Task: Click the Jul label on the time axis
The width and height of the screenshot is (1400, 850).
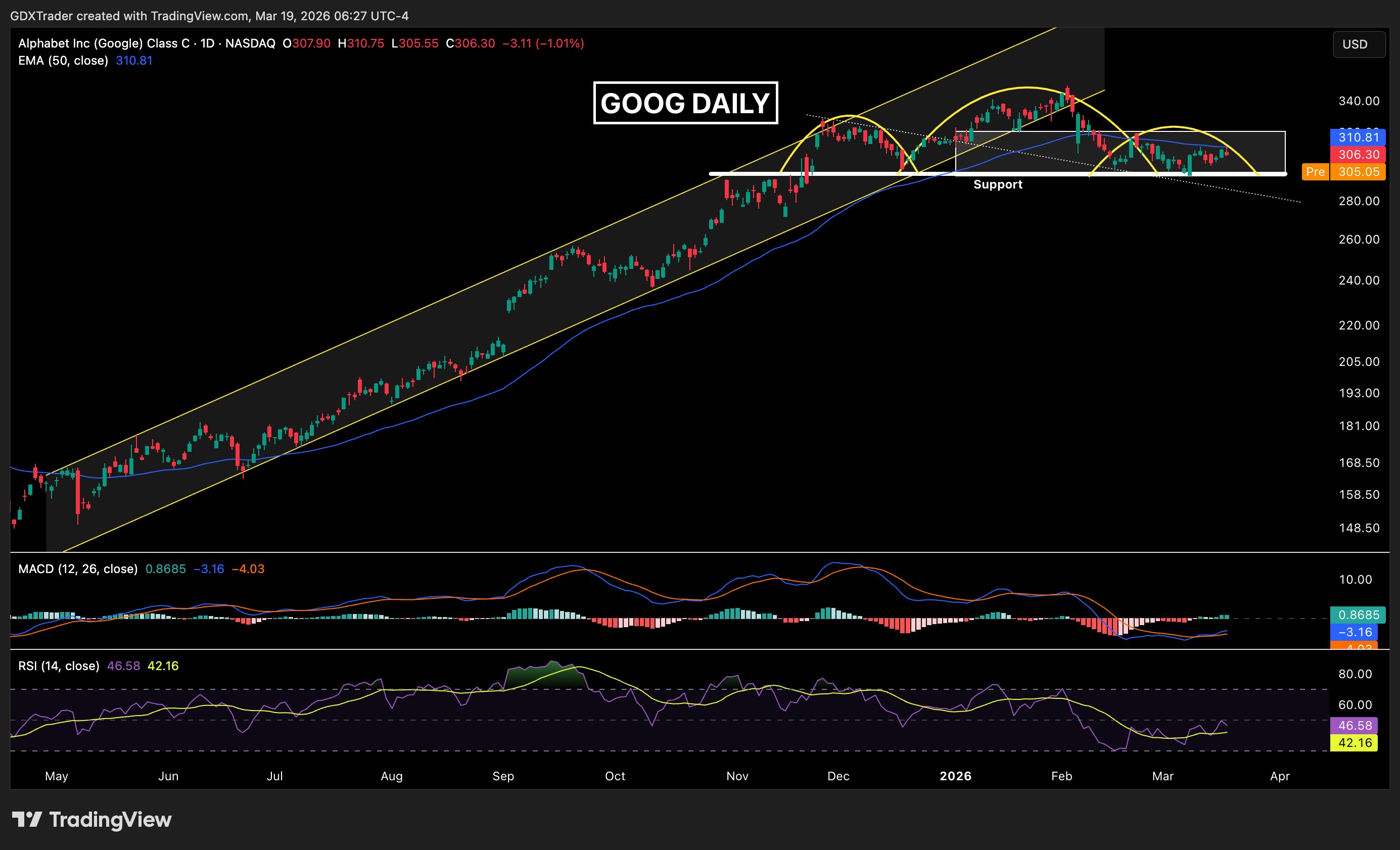Action: [274, 776]
